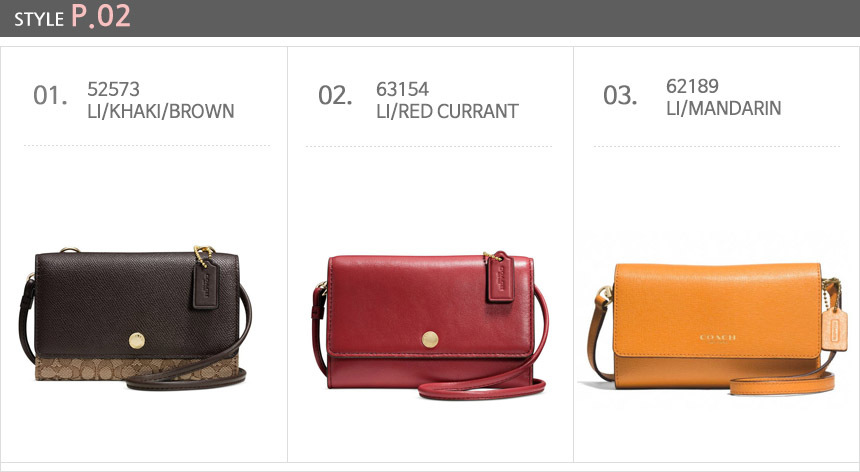This screenshot has width=860, height=472.
Task: Click the 03. item number
Action: click(620, 95)
